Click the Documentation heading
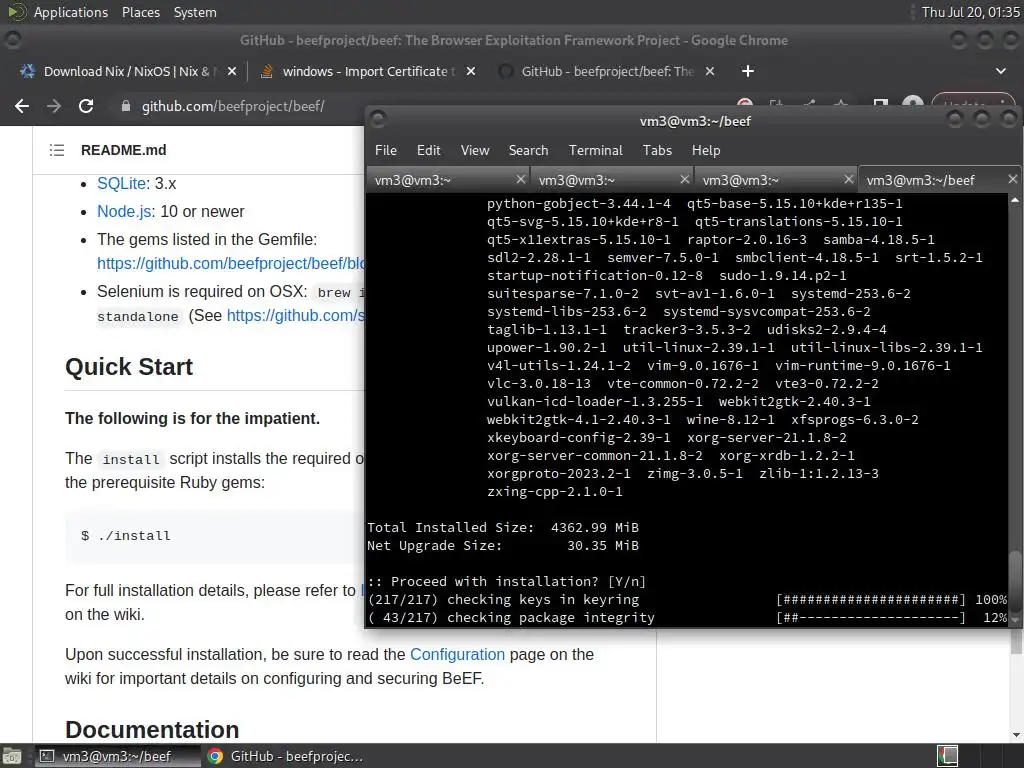Viewport: 1024px width, 768px height. tap(152, 729)
